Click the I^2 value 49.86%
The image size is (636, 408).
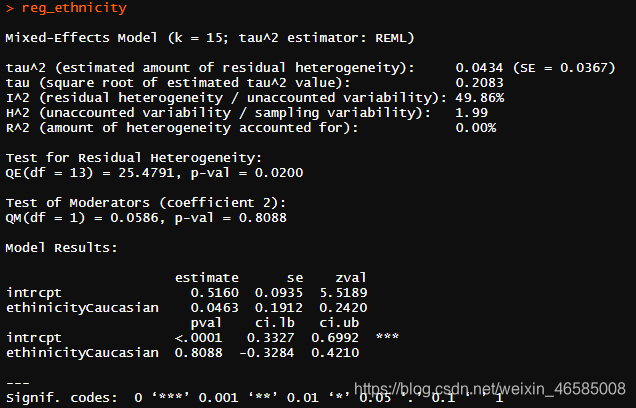(479, 98)
